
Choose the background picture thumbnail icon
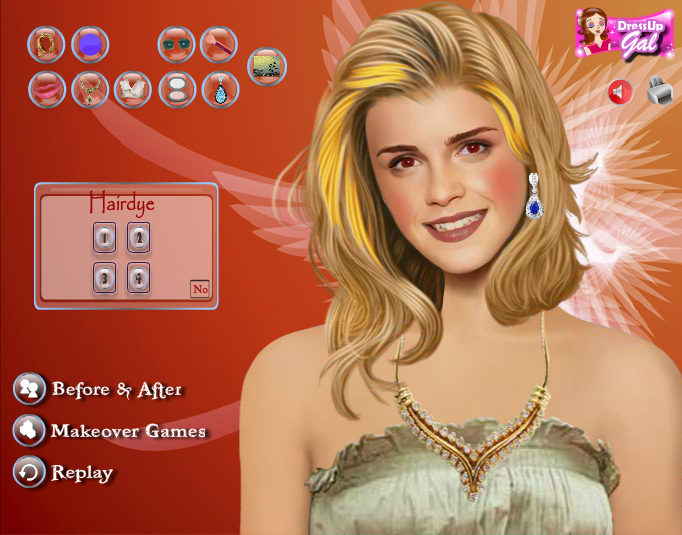(267, 67)
